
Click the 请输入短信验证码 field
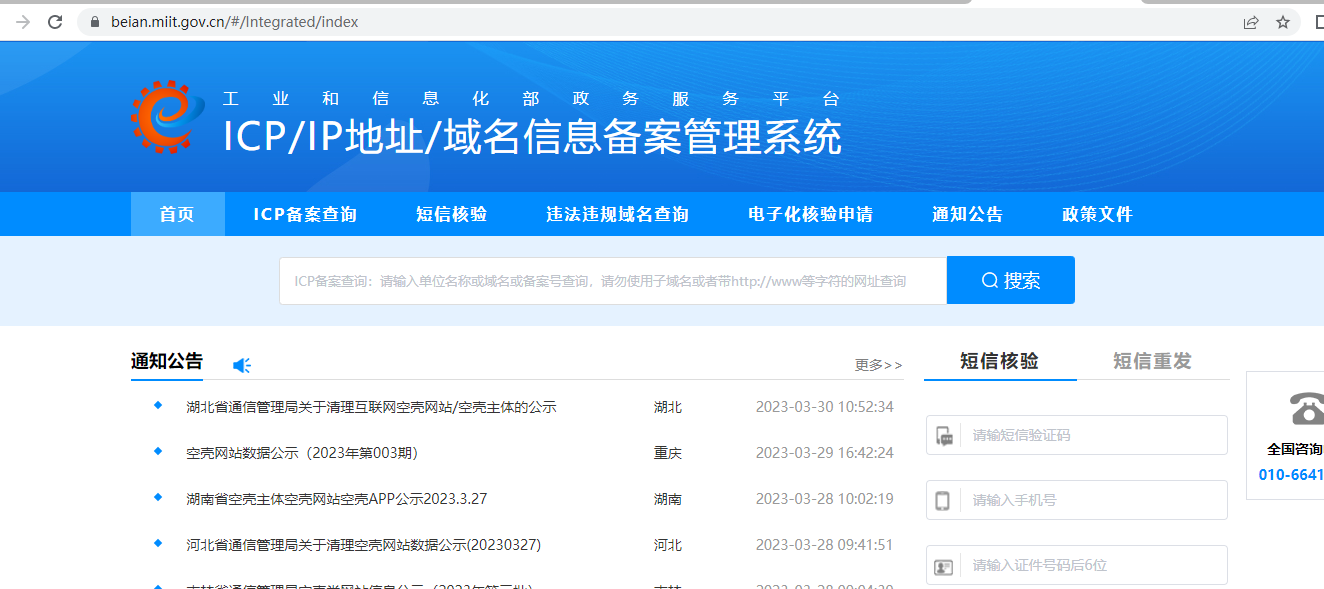[1077, 435]
